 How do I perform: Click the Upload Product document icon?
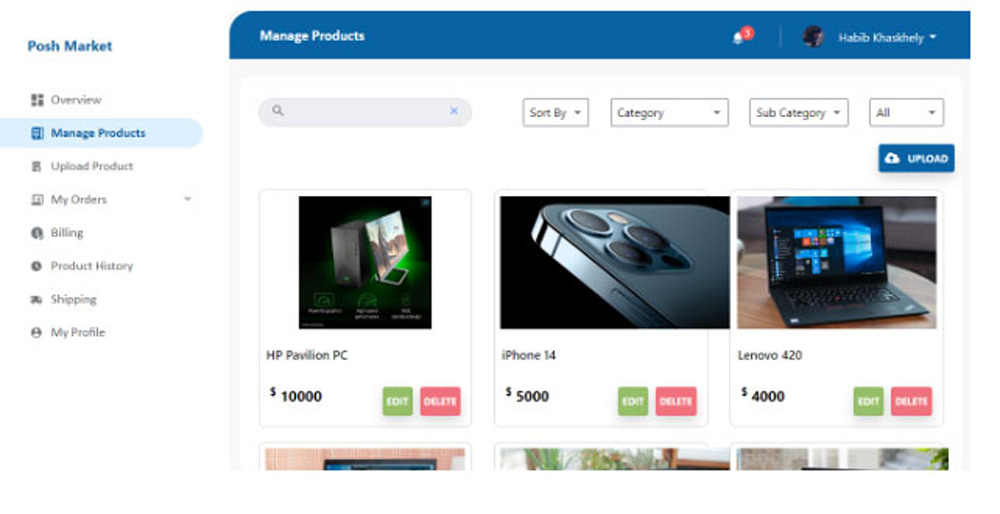pos(36,166)
